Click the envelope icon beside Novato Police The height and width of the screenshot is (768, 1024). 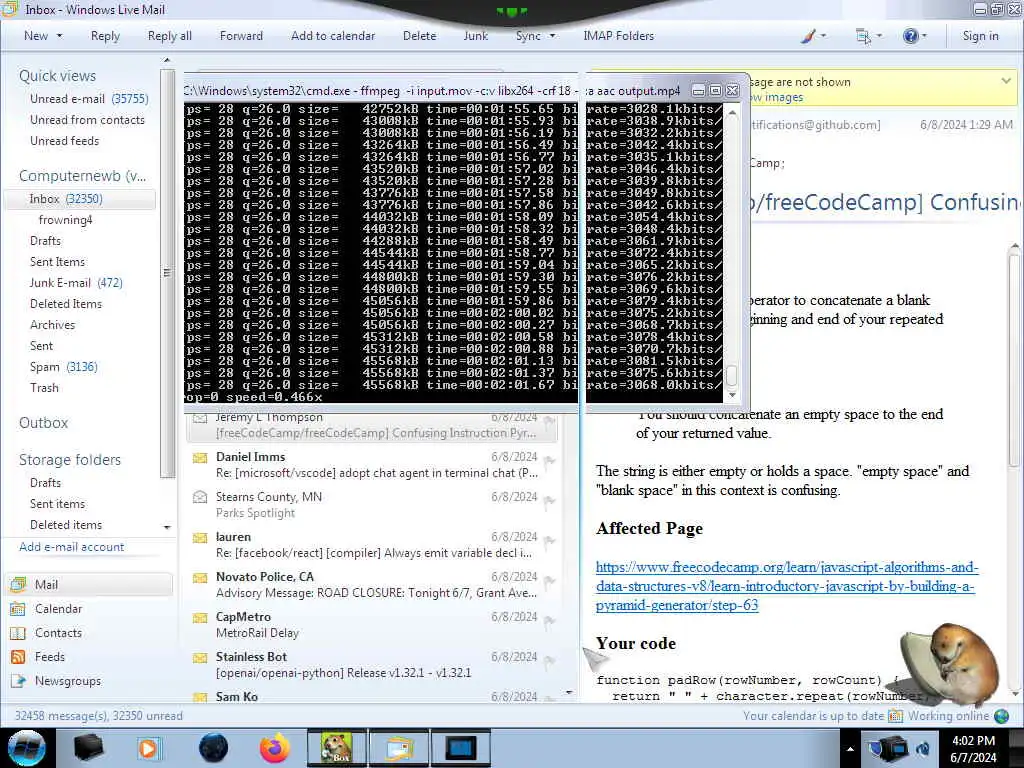[200, 578]
